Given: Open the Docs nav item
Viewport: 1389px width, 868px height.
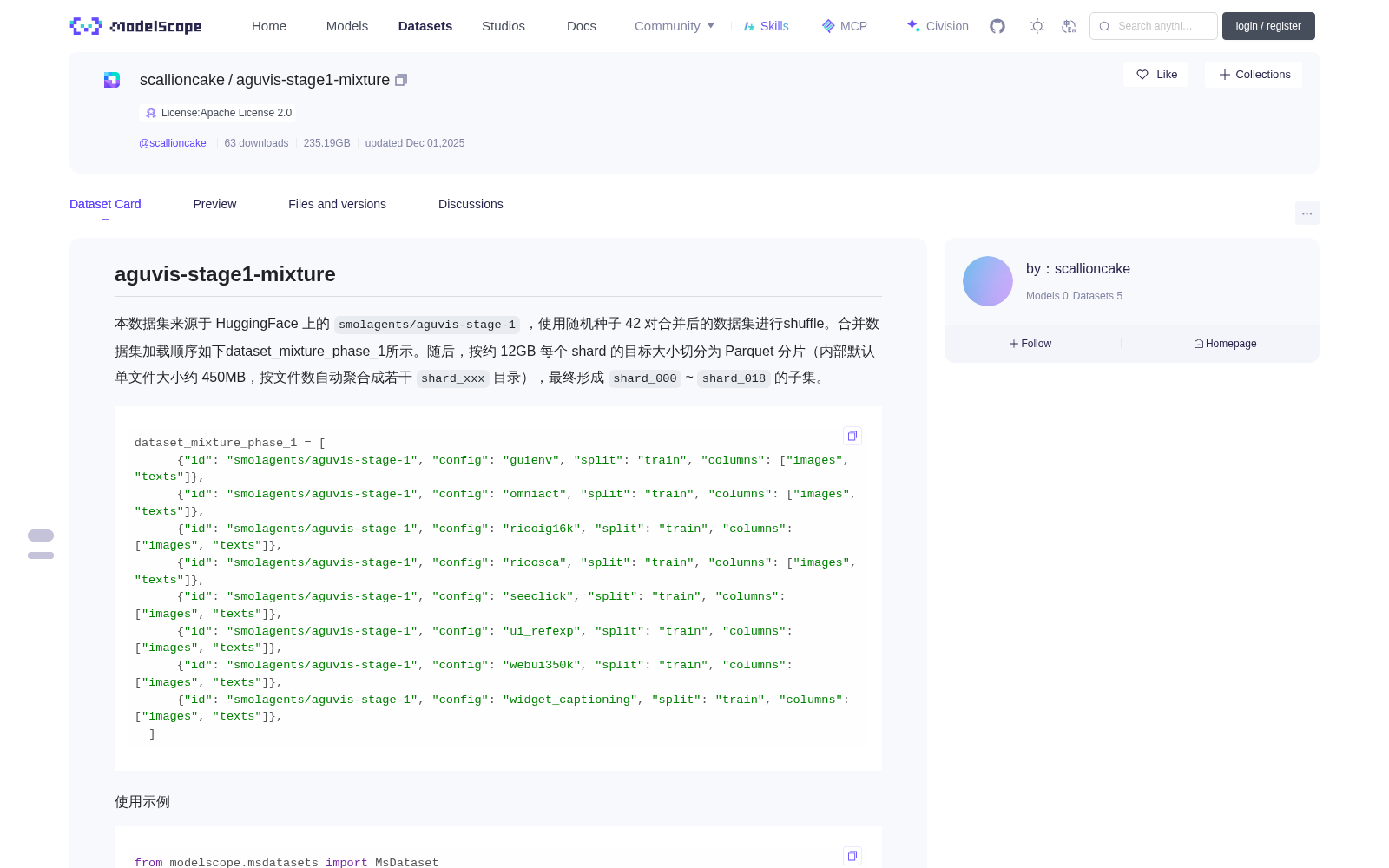Looking at the screenshot, I should click(x=582, y=26).
